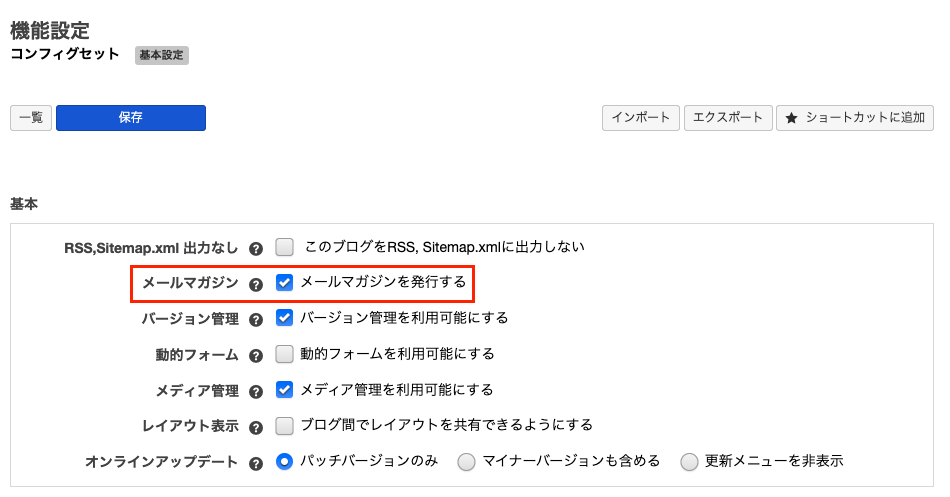Viewport: 950px width, 497px height.
Task: Click help icon next to RSS,Sitemap.xml 出力なし
Action: [256, 248]
